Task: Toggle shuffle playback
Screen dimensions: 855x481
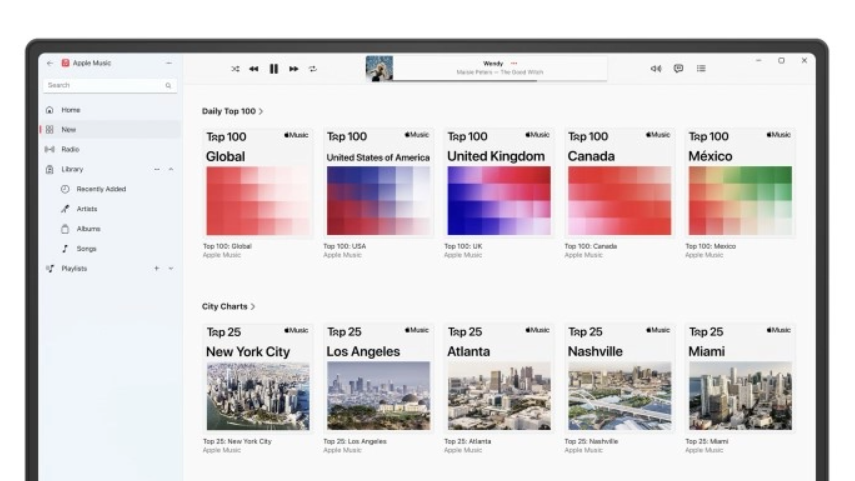Action: click(235, 69)
